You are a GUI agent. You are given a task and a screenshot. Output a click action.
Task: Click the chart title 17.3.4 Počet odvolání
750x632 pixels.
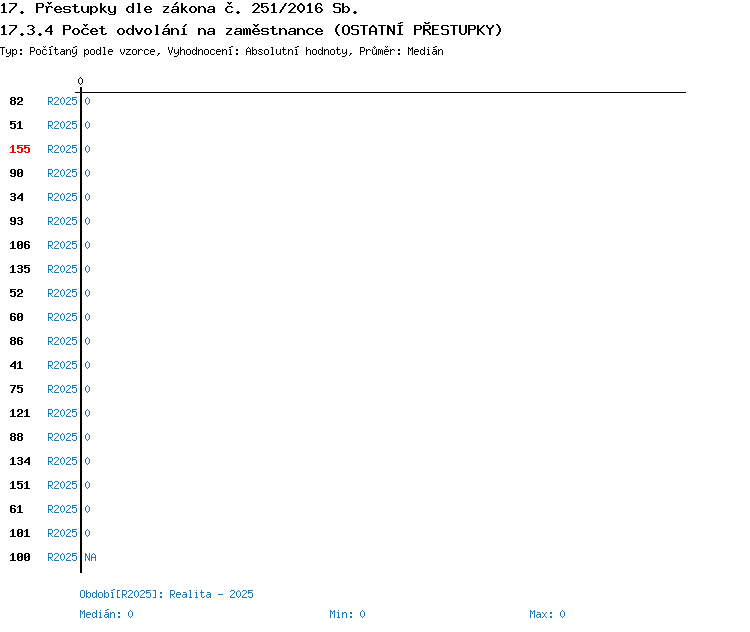click(x=251, y=30)
